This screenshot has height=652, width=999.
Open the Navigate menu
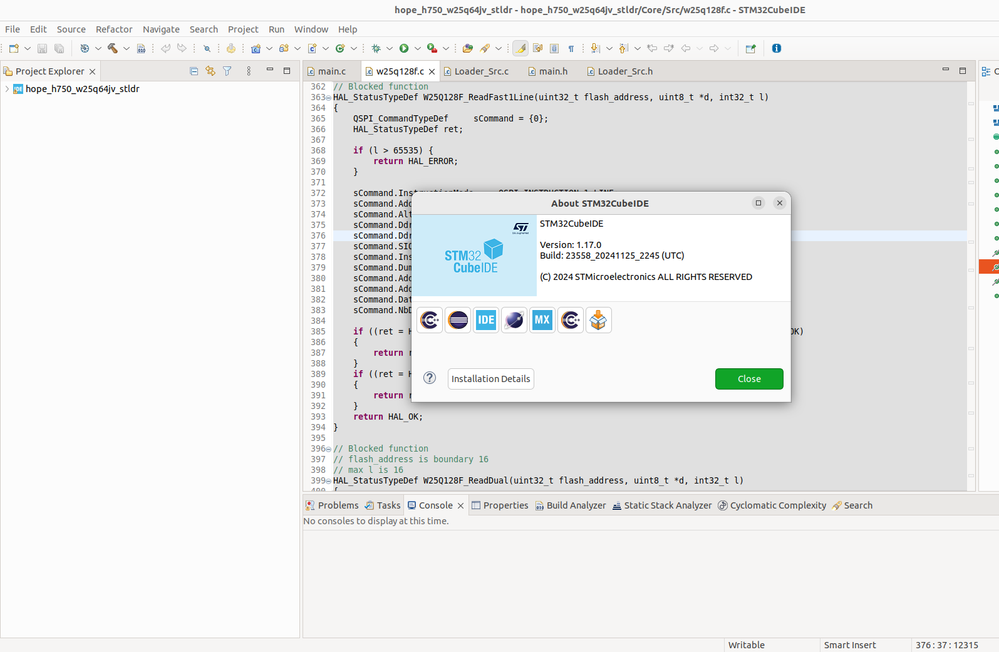pyautogui.click(x=161, y=29)
